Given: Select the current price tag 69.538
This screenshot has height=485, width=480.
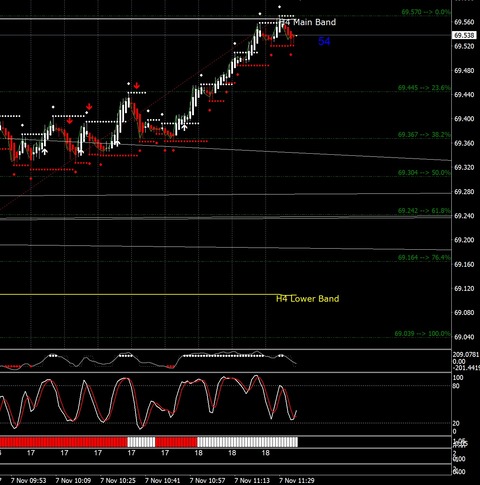Looking at the screenshot, I should 465,35.
